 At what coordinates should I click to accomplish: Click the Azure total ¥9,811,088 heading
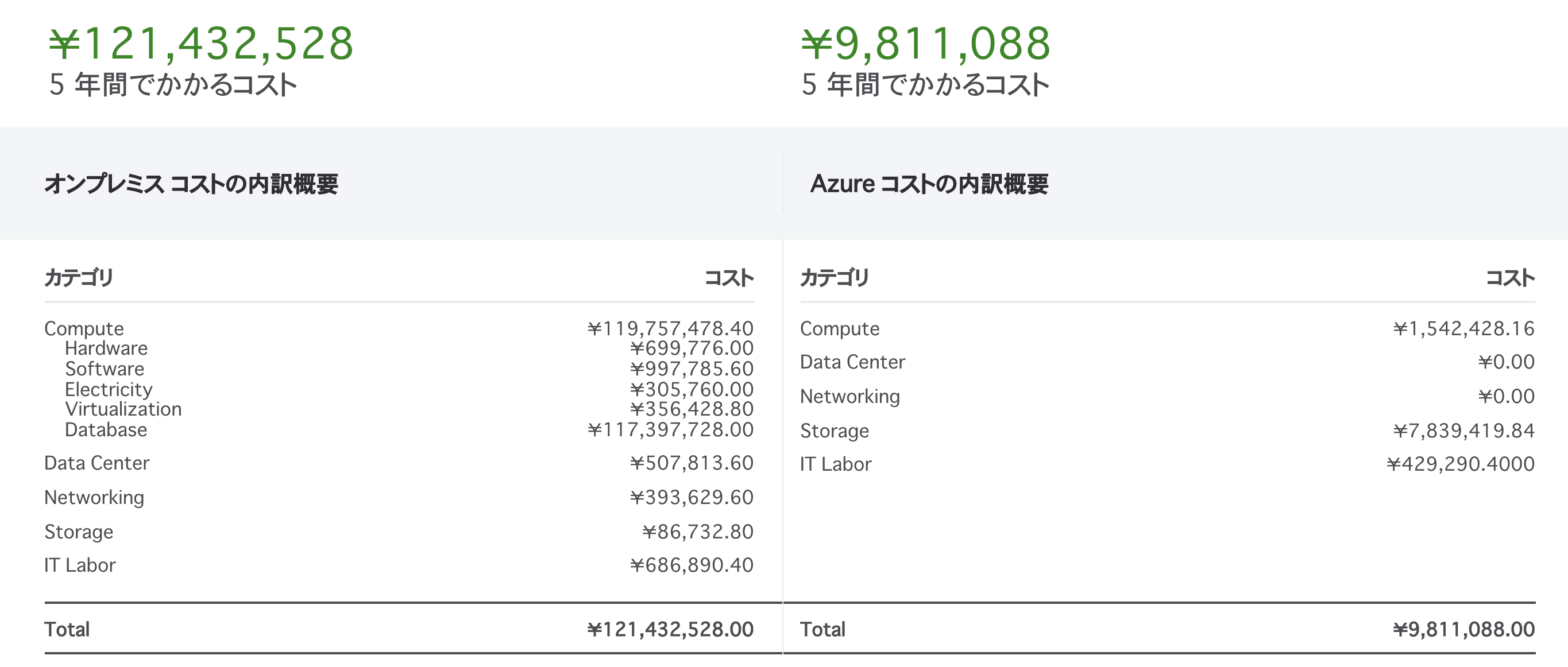point(925,44)
